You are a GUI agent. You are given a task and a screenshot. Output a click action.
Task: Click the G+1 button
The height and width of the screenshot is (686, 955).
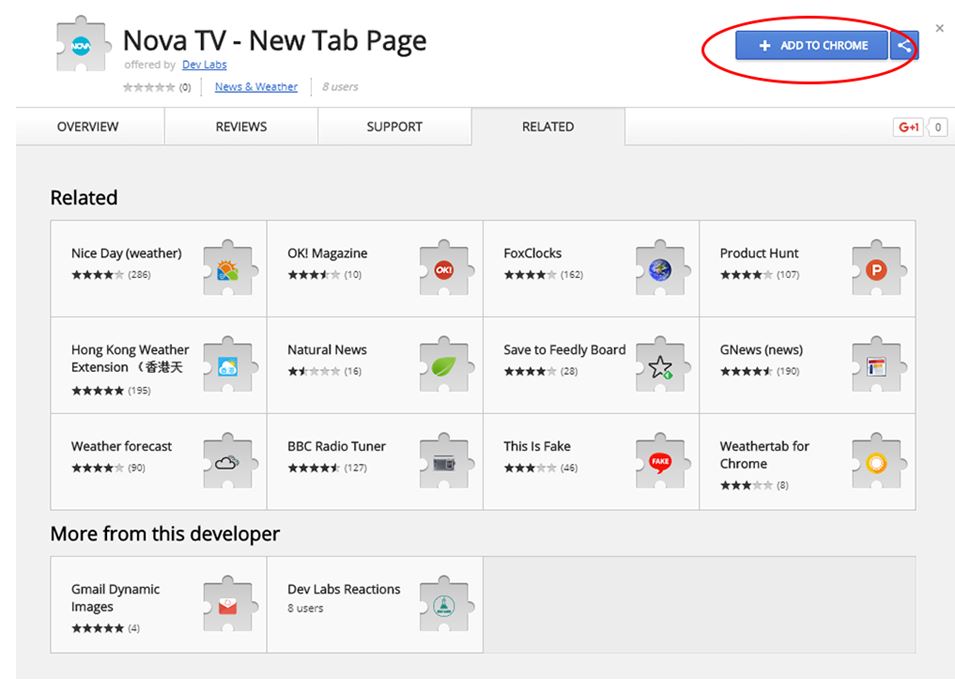908,127
